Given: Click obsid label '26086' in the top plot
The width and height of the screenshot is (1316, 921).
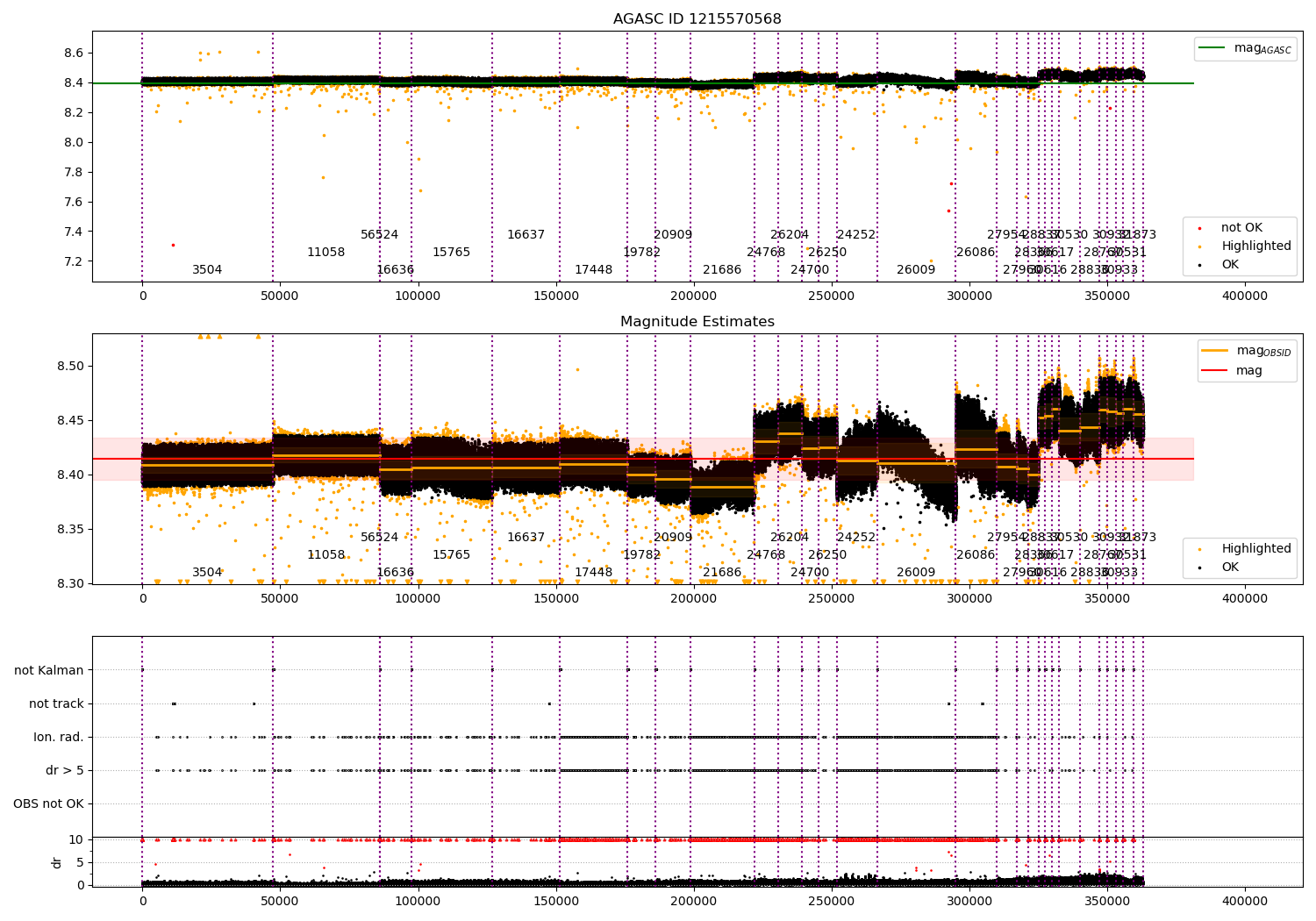Looking at the screenshot, I should coord(976,253).
